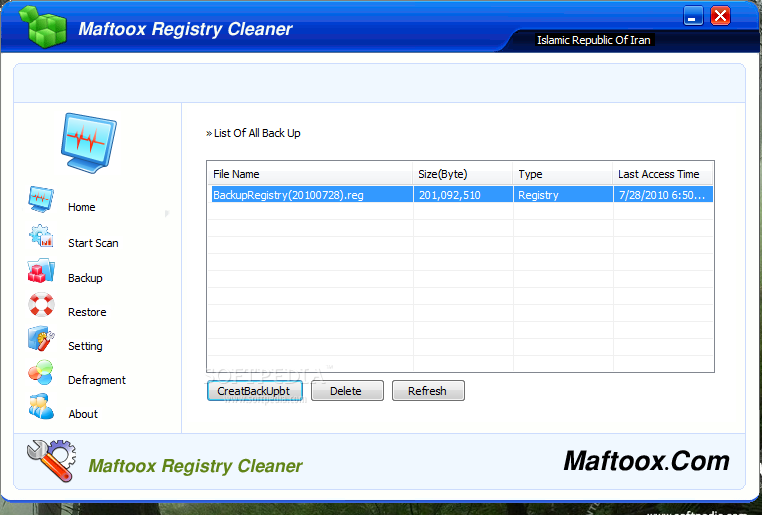Click the Defragment colored spheres icon

pos(41,373)
